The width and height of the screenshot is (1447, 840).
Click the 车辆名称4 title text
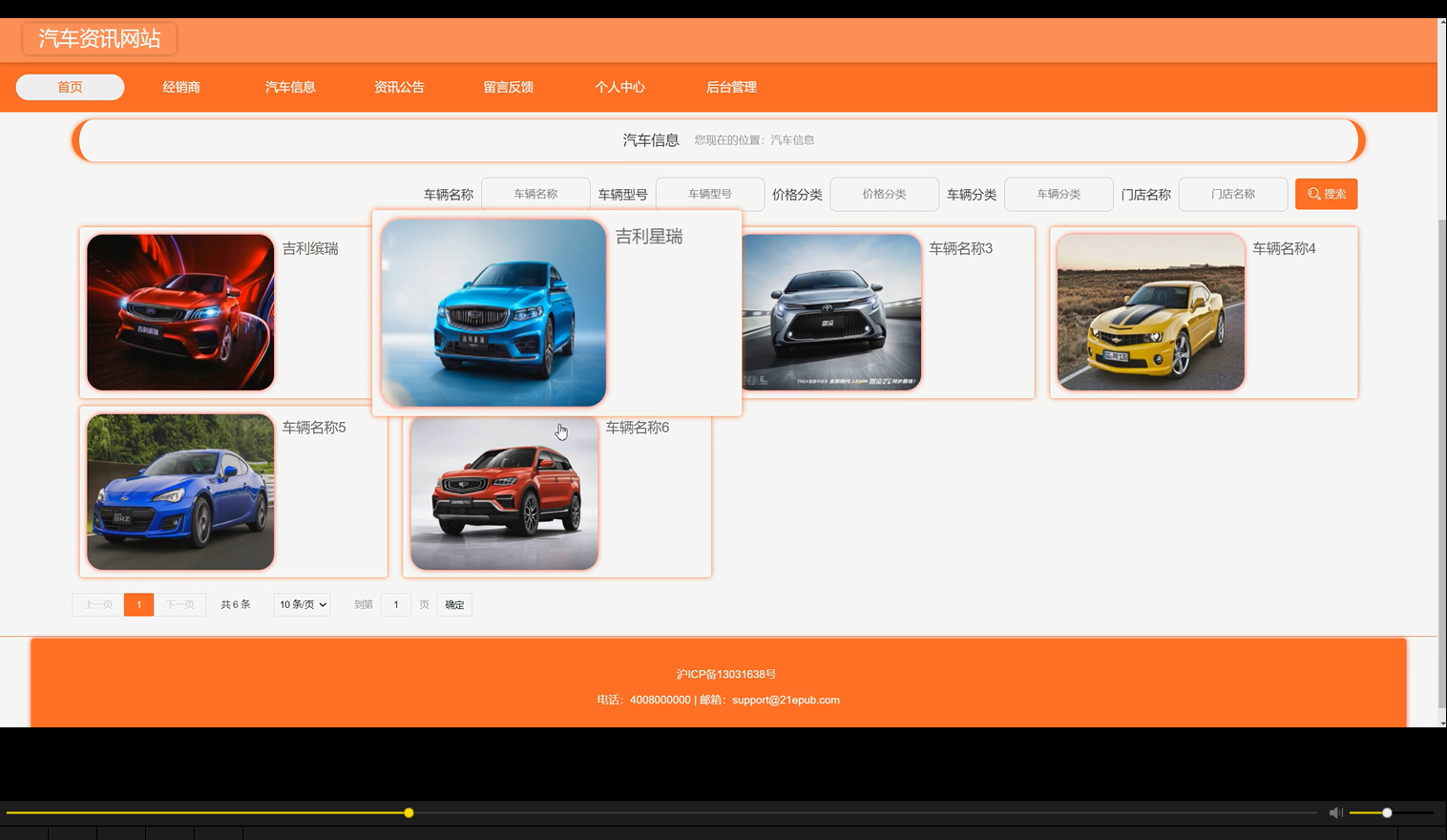(x=1284, y=248)
